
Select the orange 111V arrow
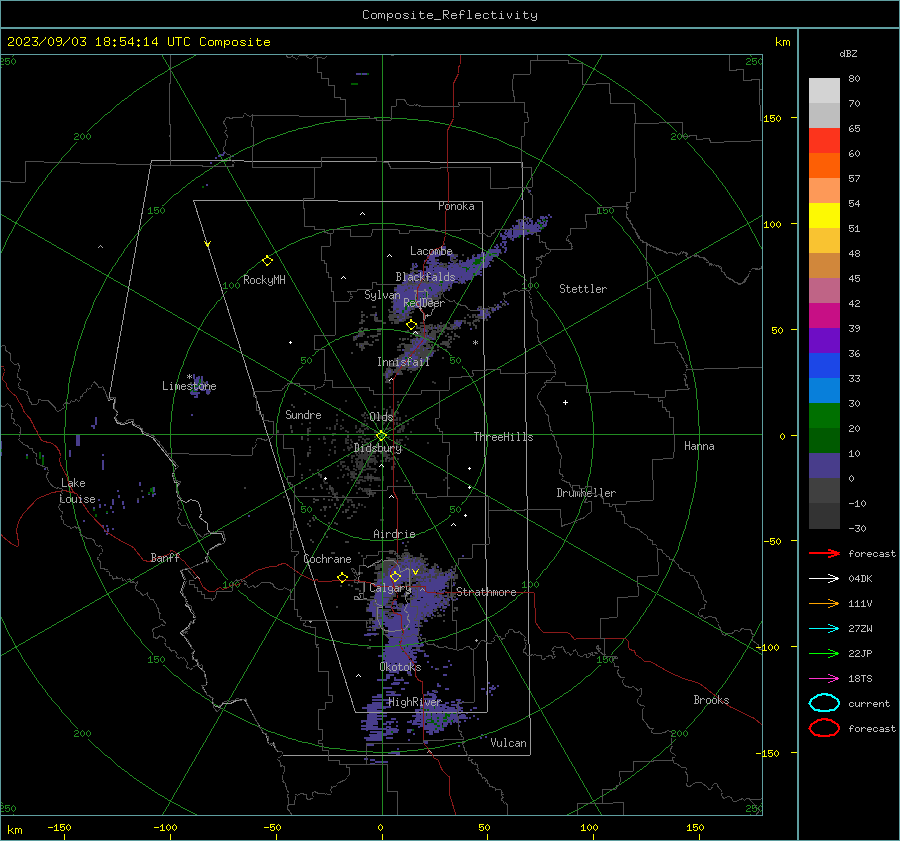tap(824, 603)
